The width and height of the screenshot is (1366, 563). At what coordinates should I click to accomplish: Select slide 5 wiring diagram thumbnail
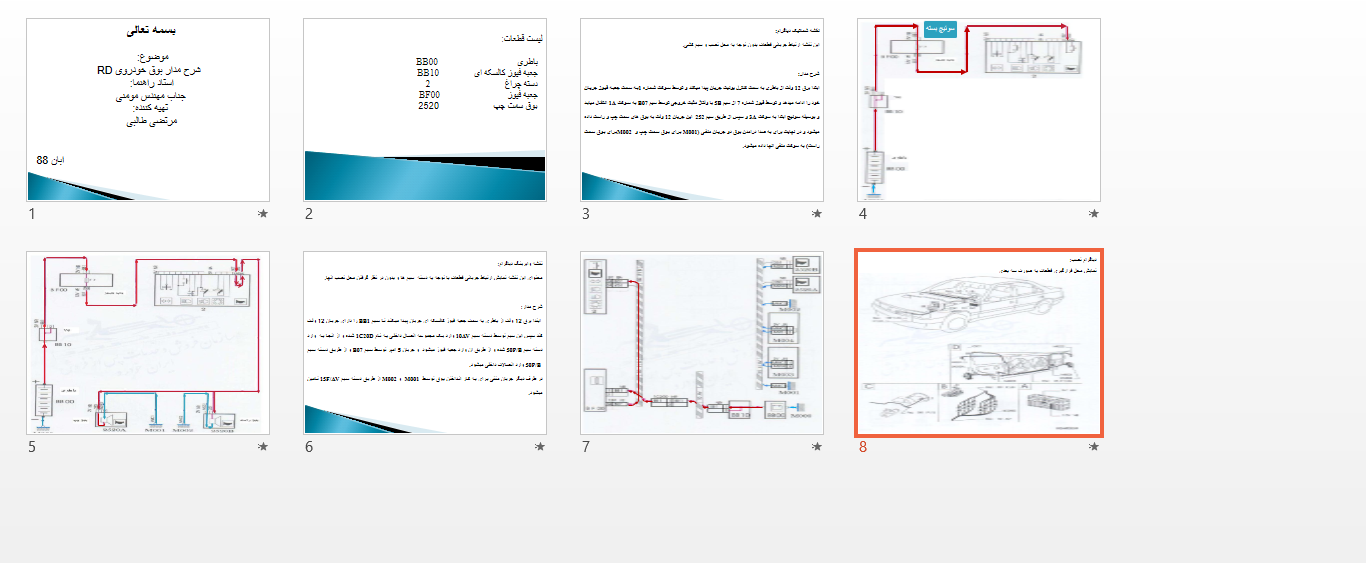[x=148, y=343]
